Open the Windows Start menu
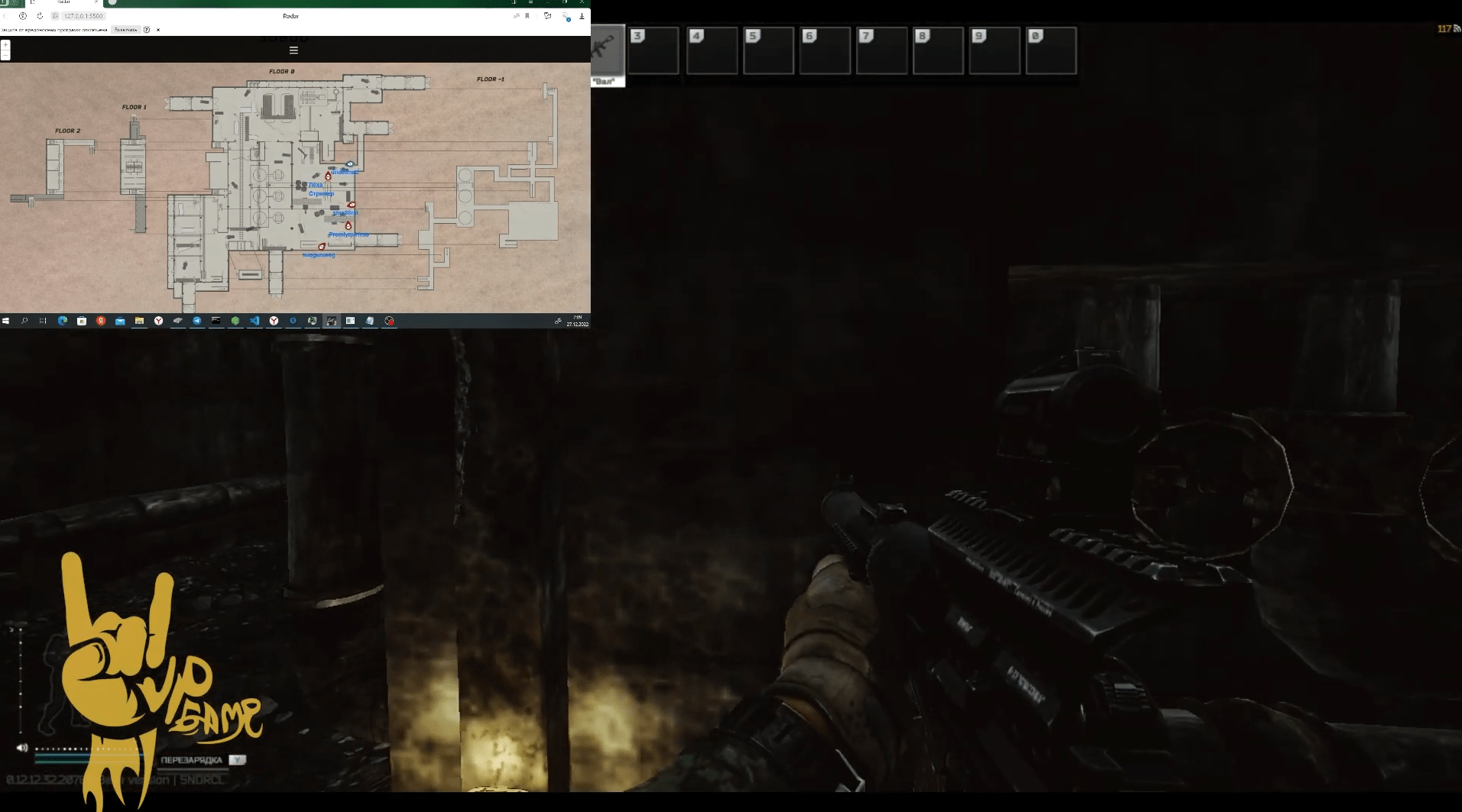The image size is (1462, 812). (x=6, y=321)
